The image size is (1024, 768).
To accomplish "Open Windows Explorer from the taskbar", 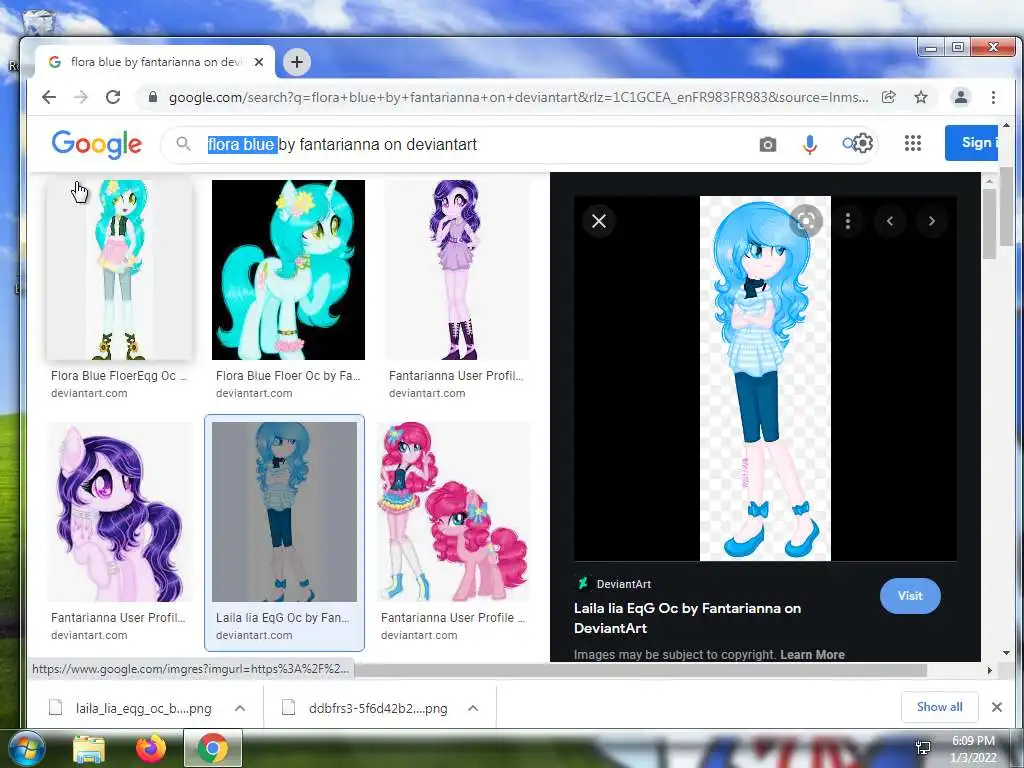I will [89, 749].
